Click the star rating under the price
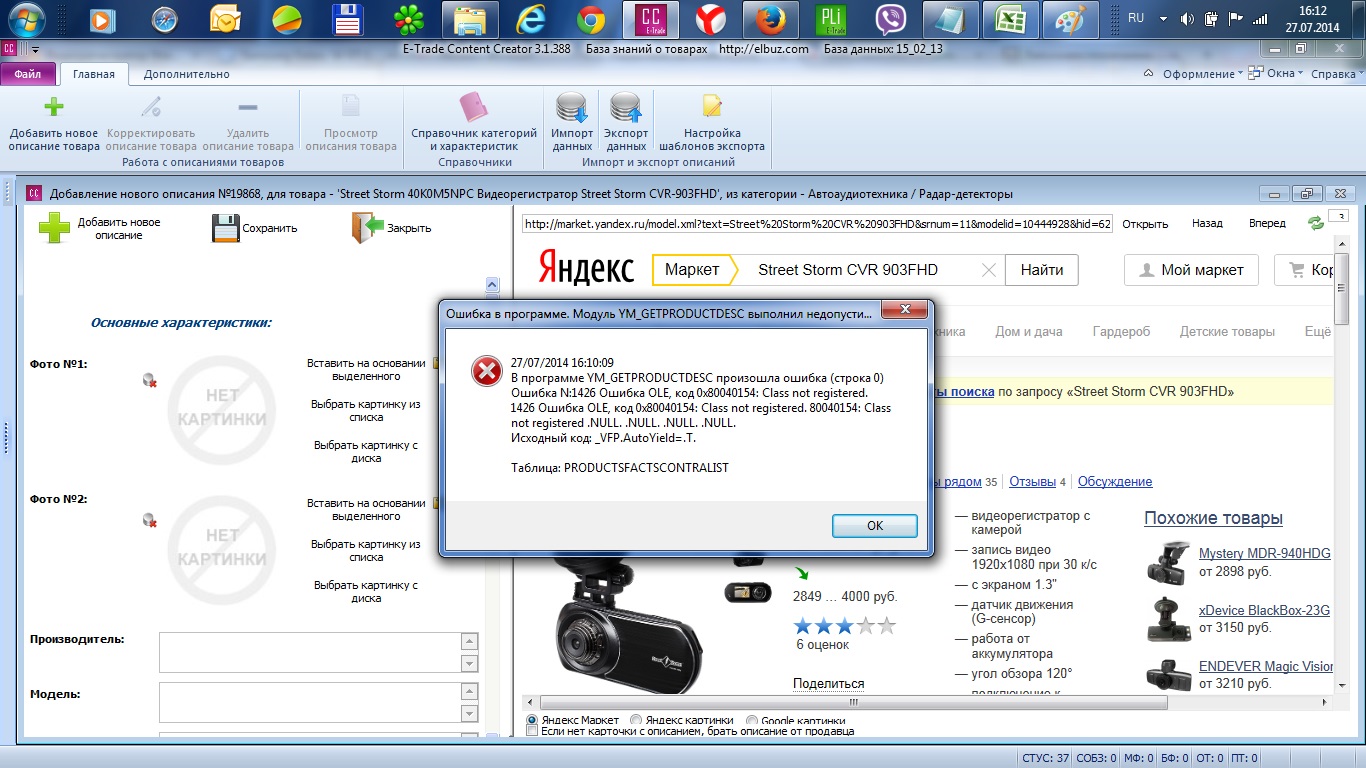The image size is (1366, 768). pos(844,627)
